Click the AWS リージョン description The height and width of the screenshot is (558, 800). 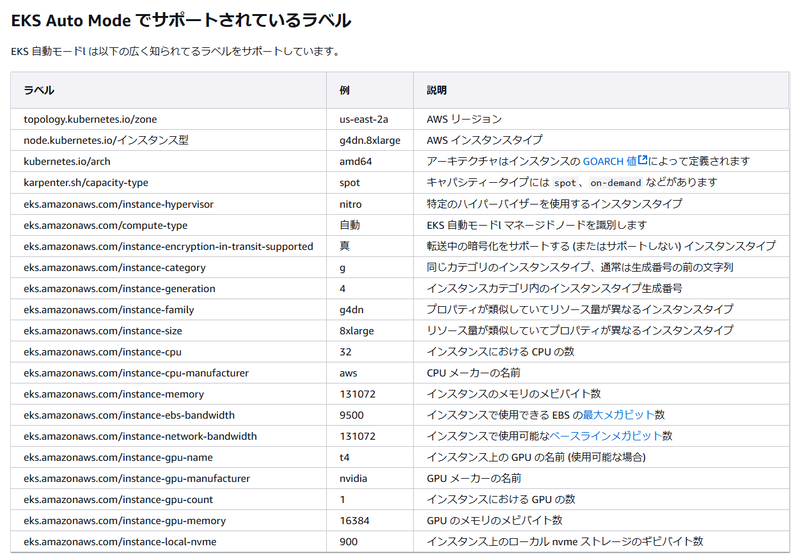tap(464, 119)
